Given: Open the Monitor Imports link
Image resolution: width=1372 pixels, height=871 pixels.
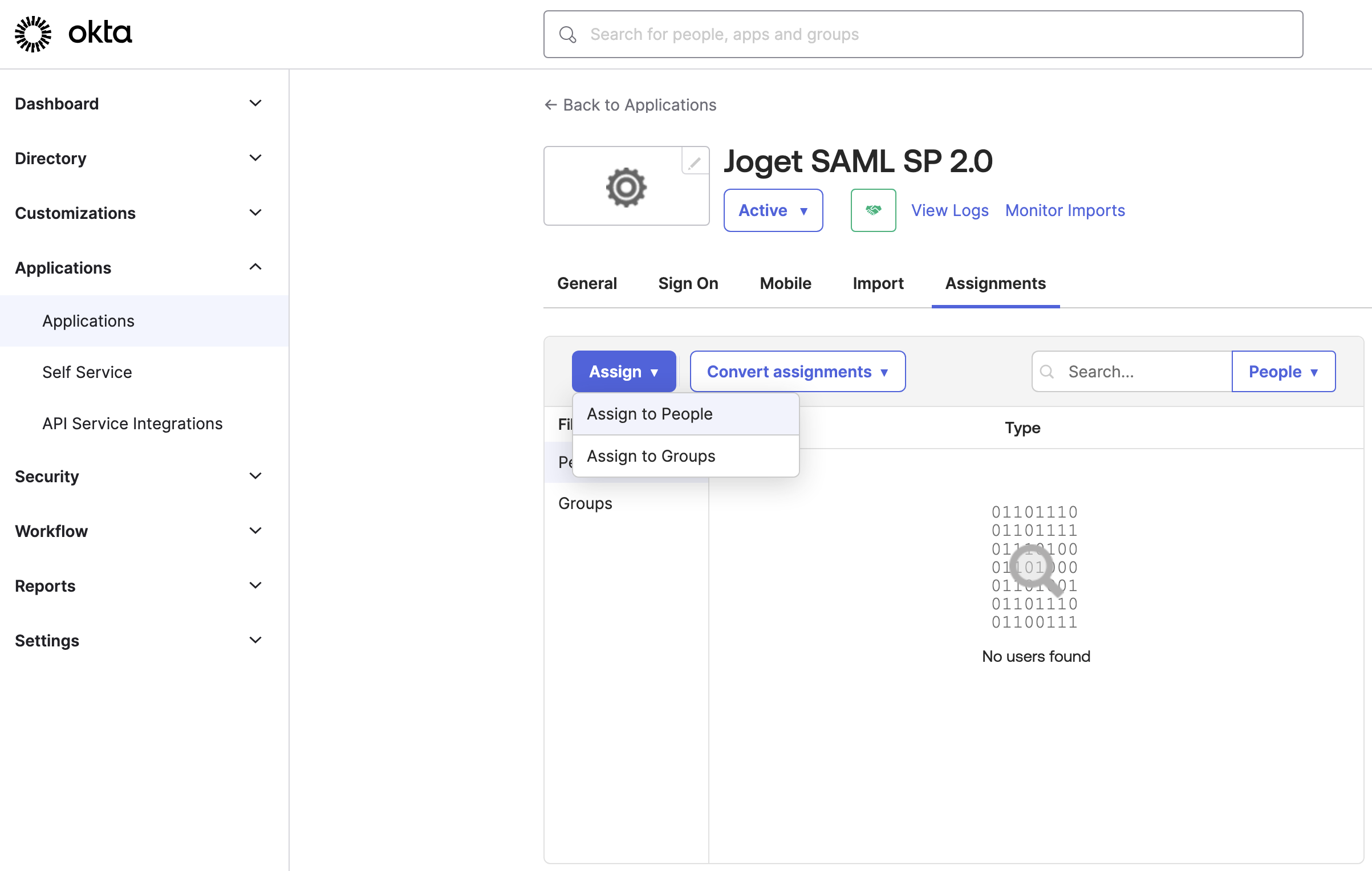Looking at the screenshot, I should (x=1065, y=210).
